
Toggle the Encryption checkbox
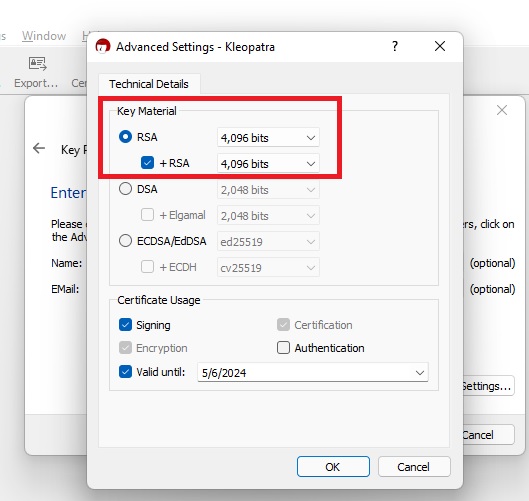point(125,348)
